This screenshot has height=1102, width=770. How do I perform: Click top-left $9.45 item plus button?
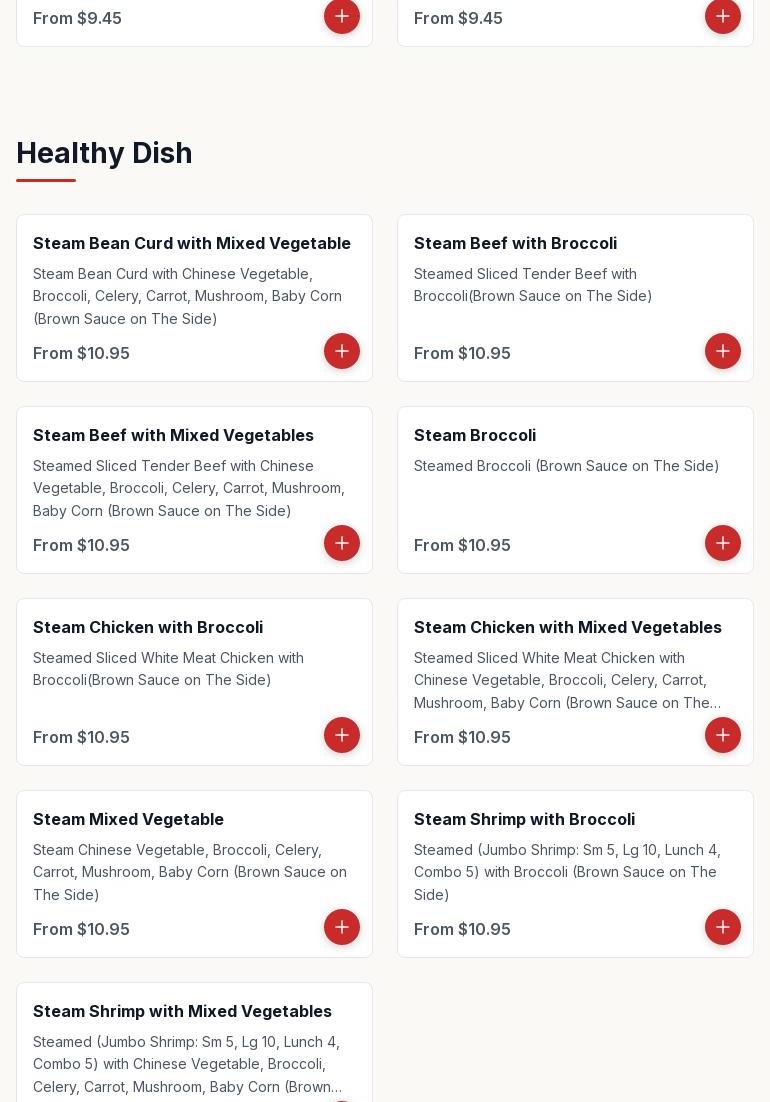(x=342, y=16)
